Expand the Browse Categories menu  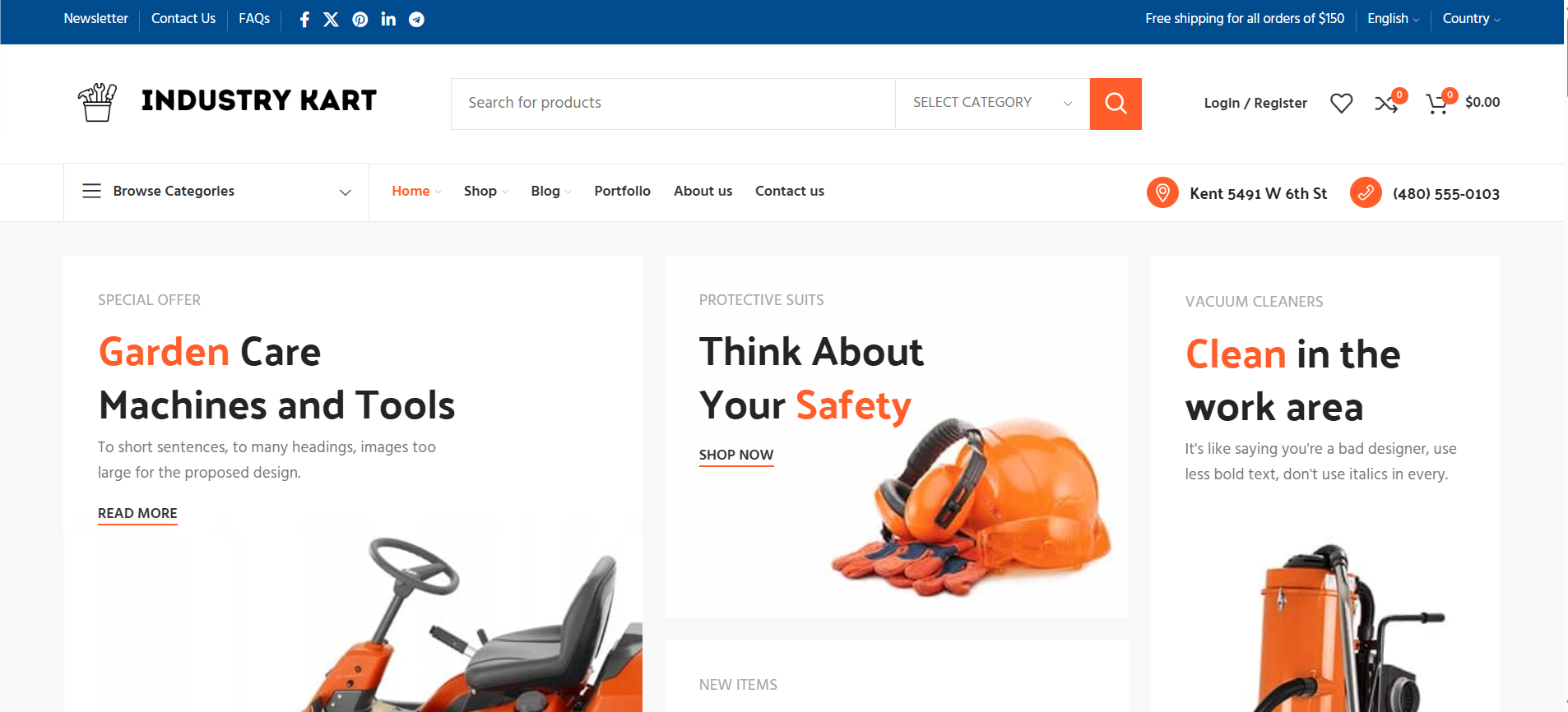pyautogui.click(x=216, y=192)
